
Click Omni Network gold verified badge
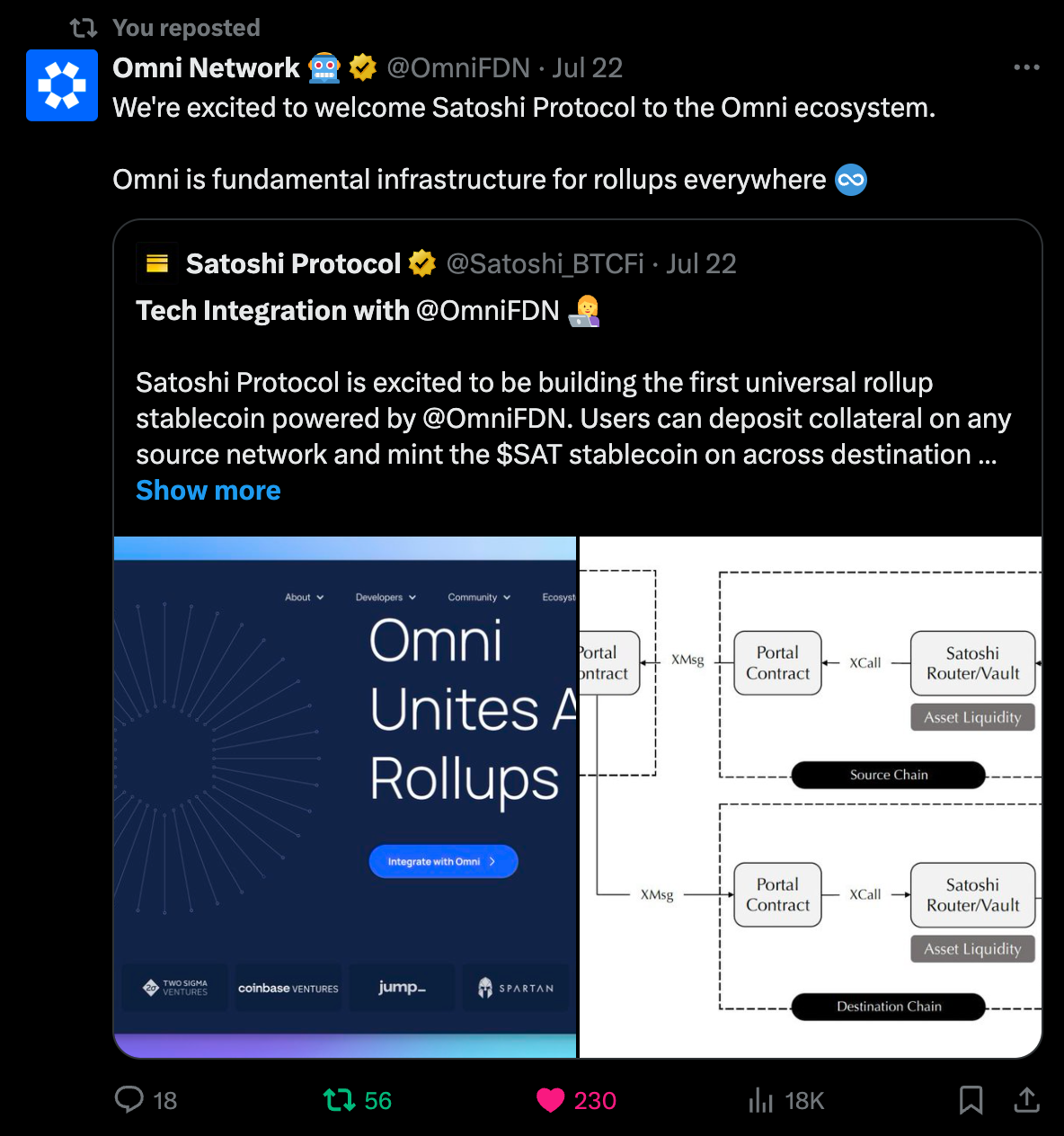click(x=362, y=67)
